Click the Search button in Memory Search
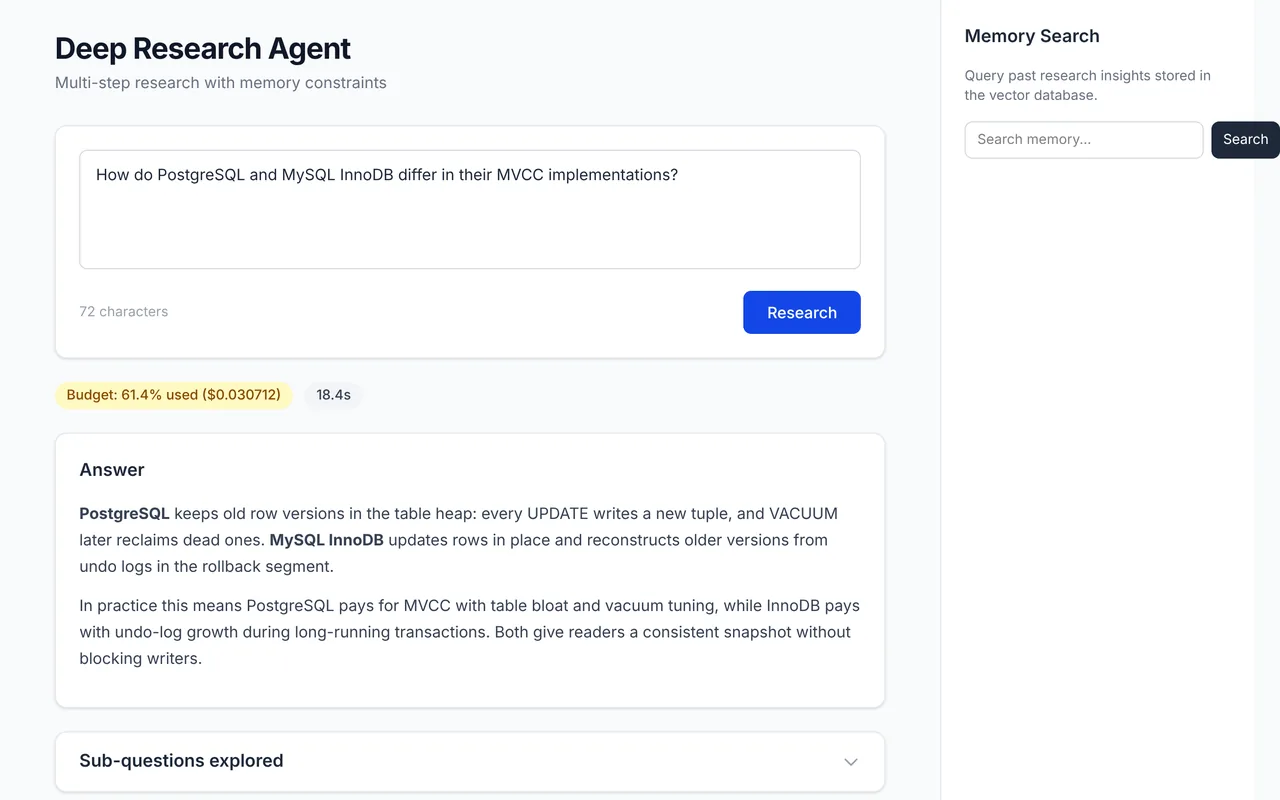The width and height of the screenshot is (1280, 800). tap(1245, 140)
